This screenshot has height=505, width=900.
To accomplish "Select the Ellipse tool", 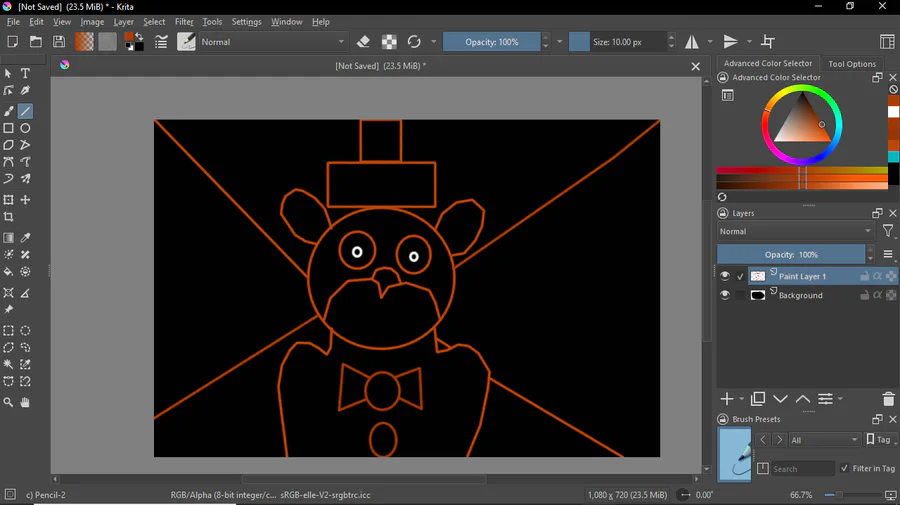I will tap(25, 129).
